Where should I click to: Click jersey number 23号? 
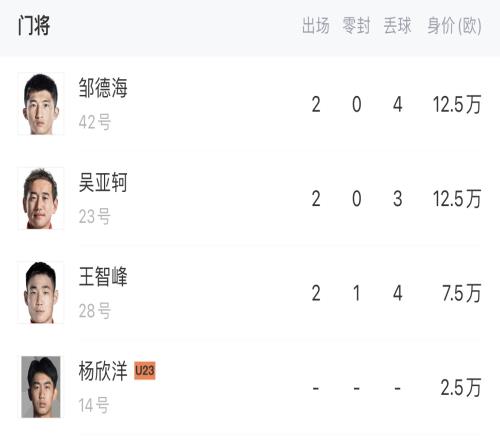click(x=95, y=216)
